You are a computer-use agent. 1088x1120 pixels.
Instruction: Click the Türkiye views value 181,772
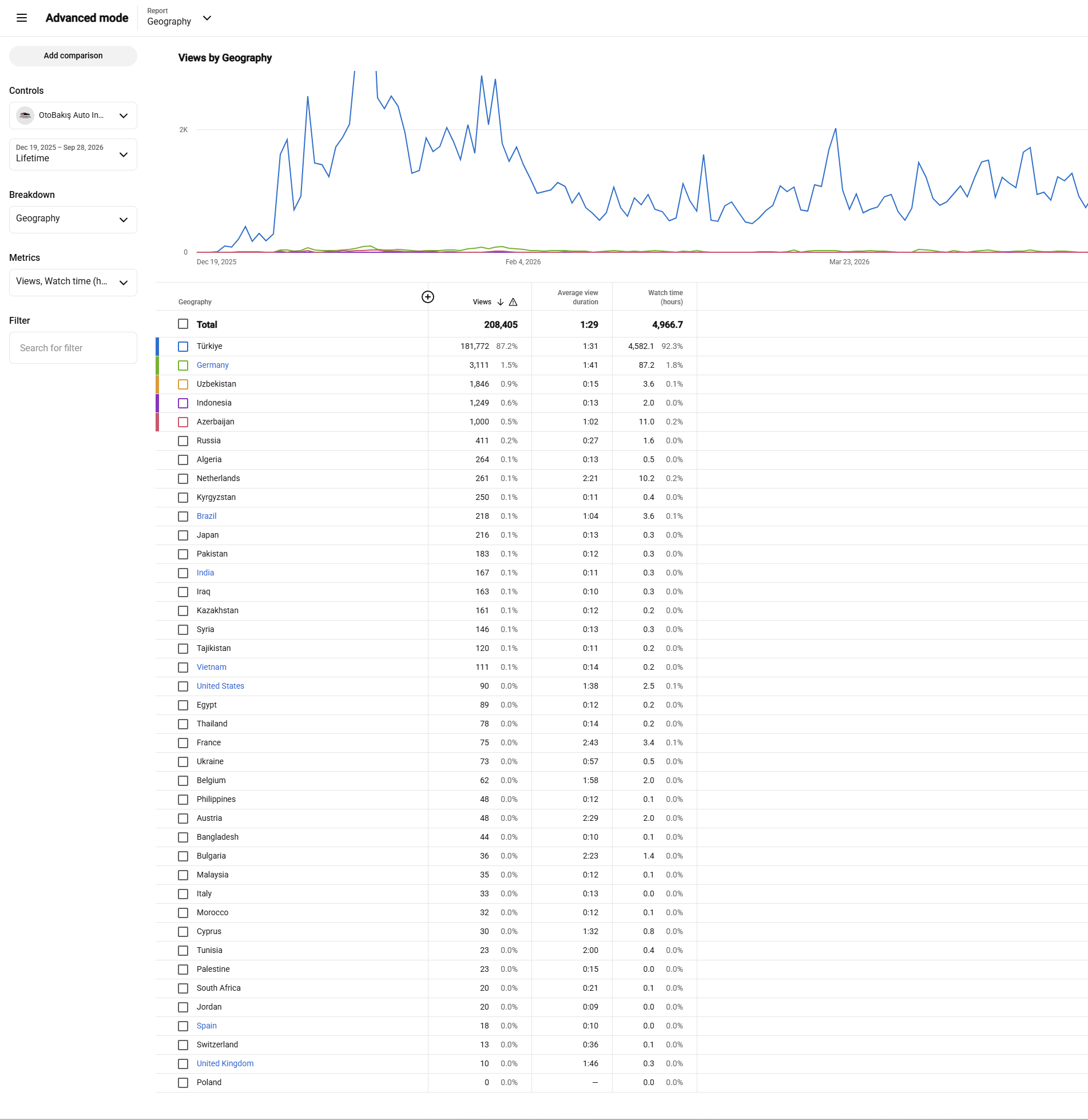click(475, 346)
